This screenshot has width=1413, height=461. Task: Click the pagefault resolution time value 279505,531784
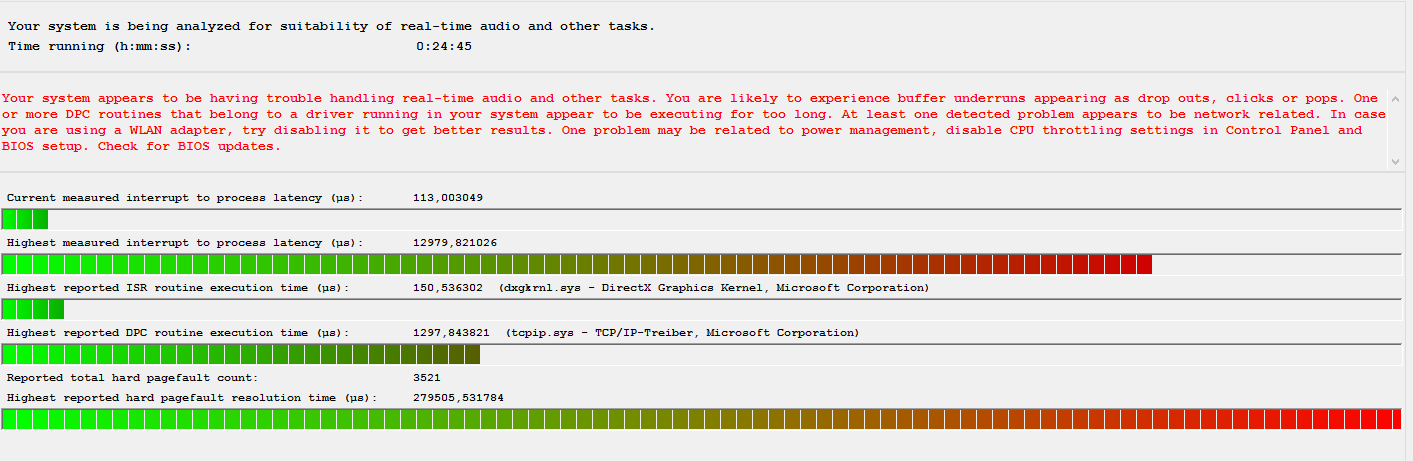(458, 398)
